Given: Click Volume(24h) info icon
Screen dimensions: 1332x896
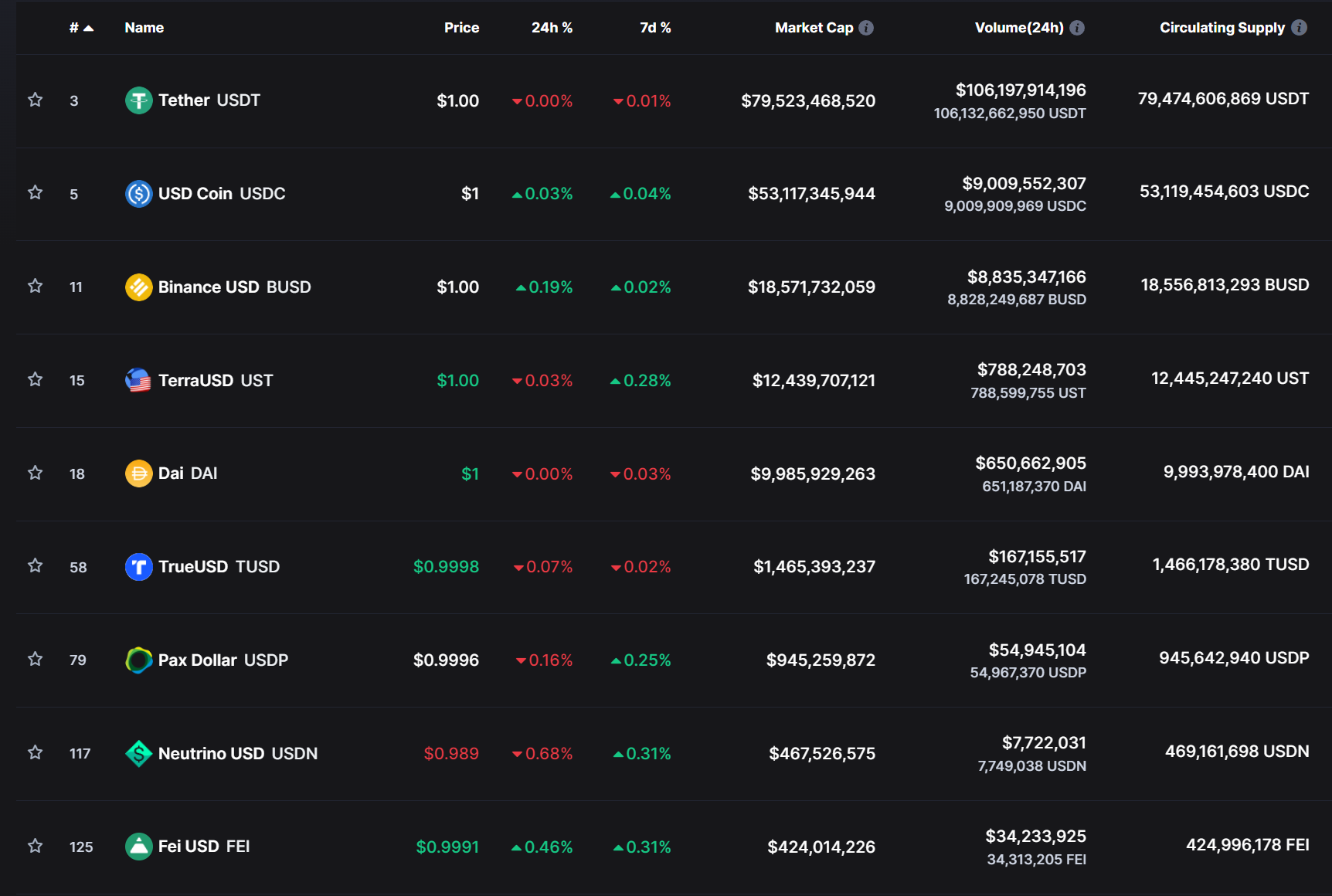Looking at the screenshot, I should point(1077,28).
